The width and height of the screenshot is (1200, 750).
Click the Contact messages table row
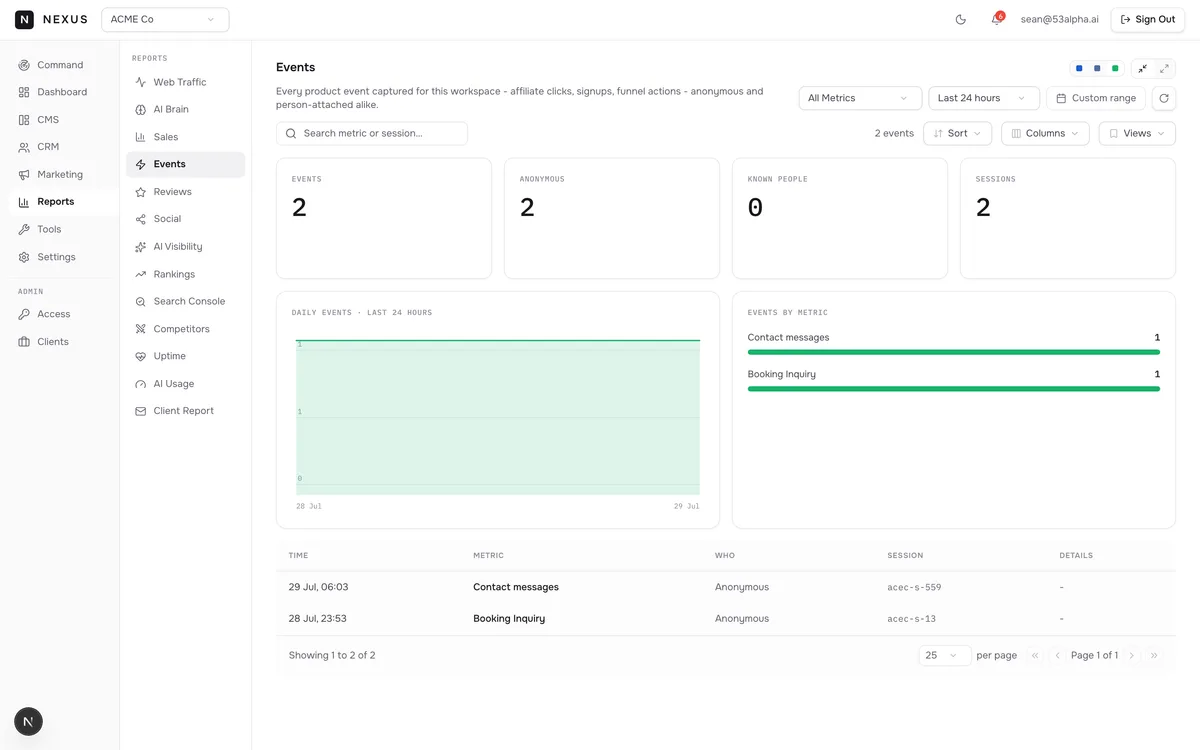(x=726, y=587)
